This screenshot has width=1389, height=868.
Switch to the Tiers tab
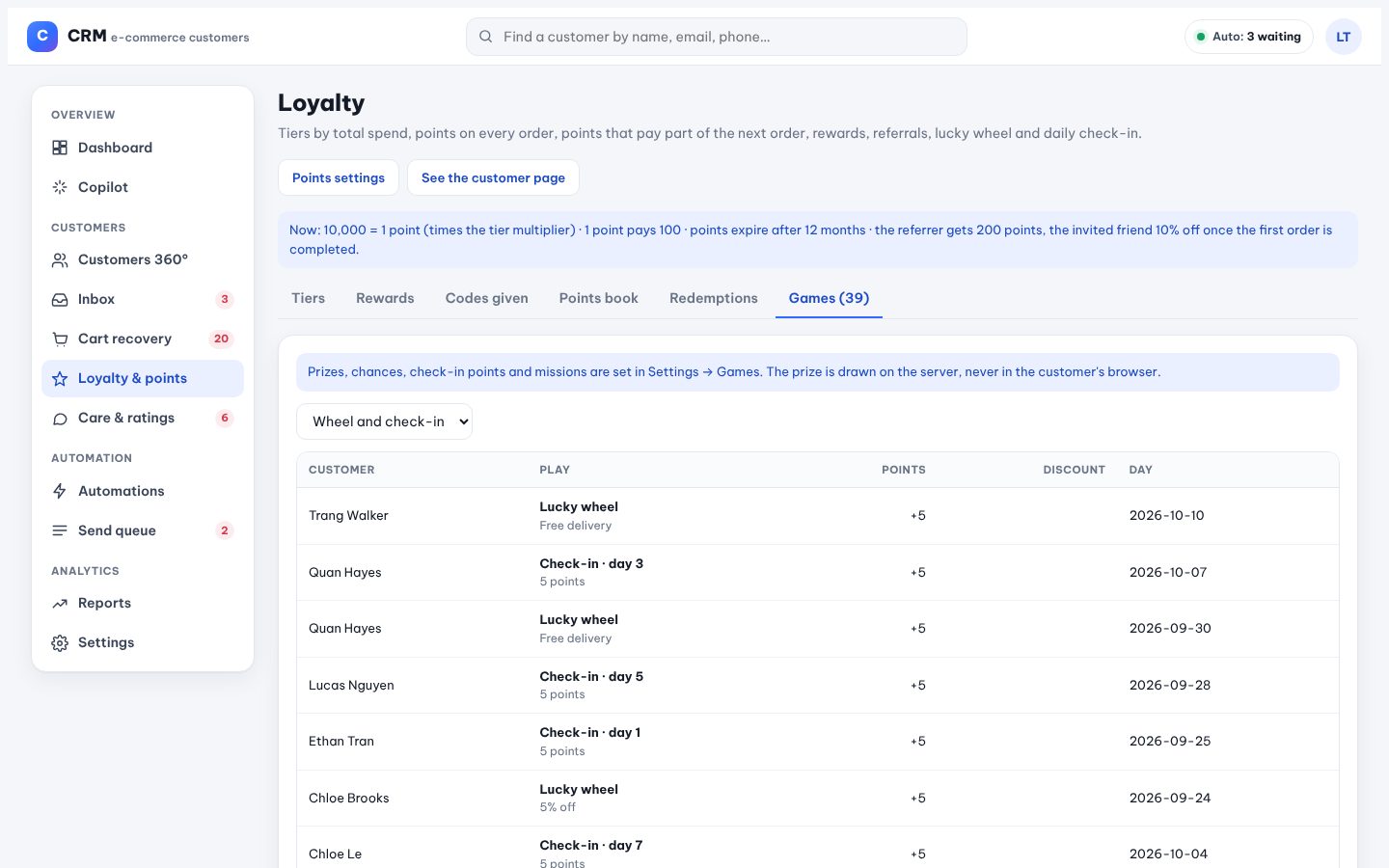[x=309, y=298]
